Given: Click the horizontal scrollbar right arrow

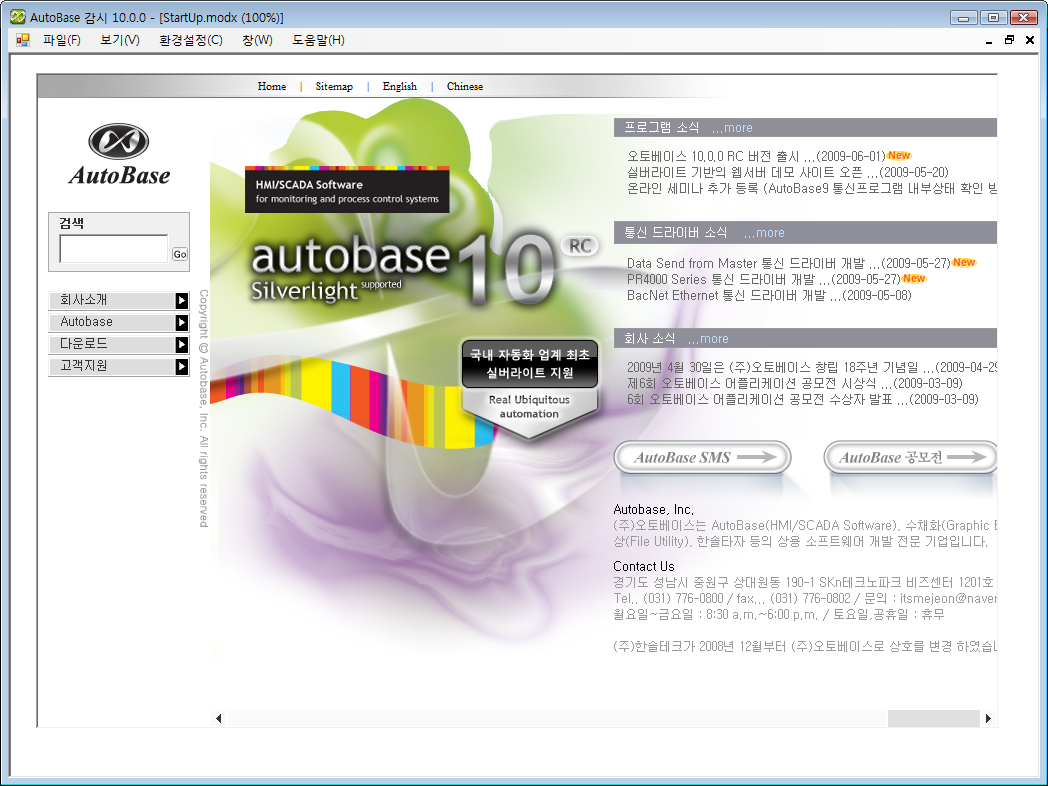Looking at the screenshot, I should 988,718.
